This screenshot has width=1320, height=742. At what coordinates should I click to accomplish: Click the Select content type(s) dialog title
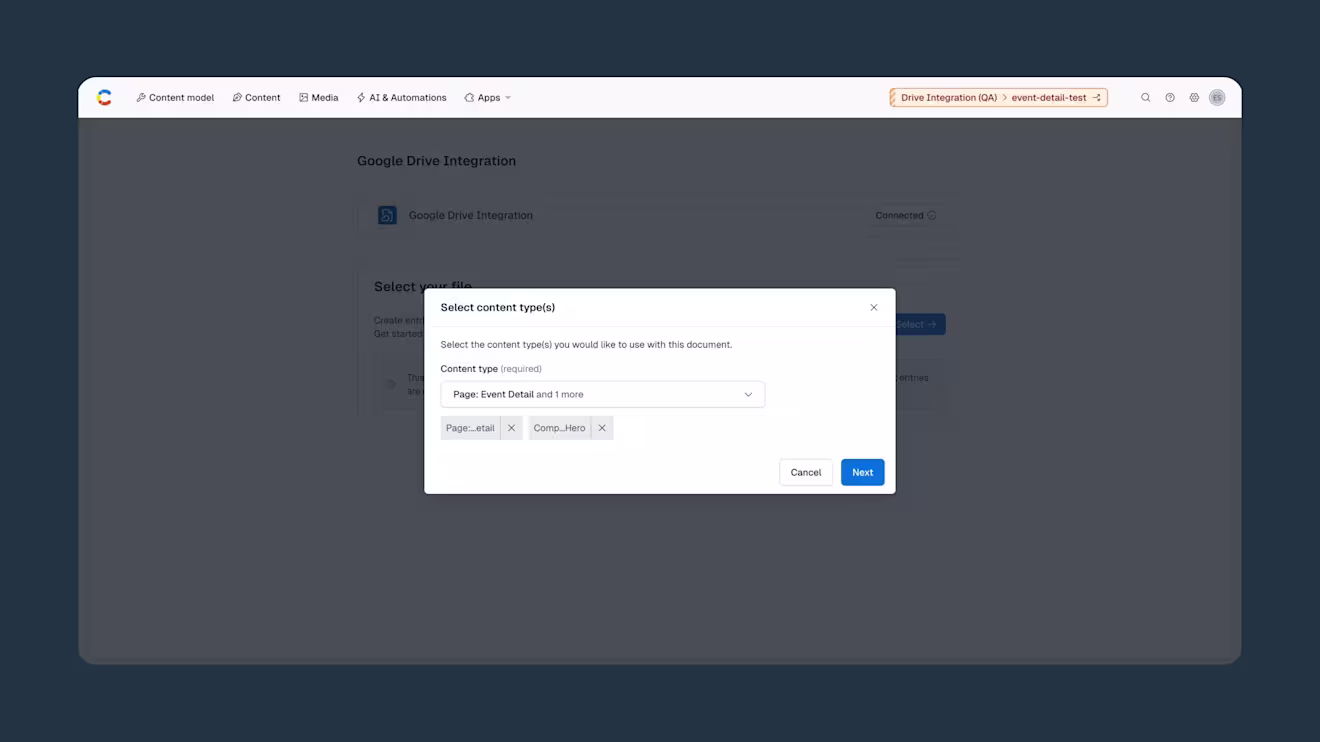(x=498, y=307)
